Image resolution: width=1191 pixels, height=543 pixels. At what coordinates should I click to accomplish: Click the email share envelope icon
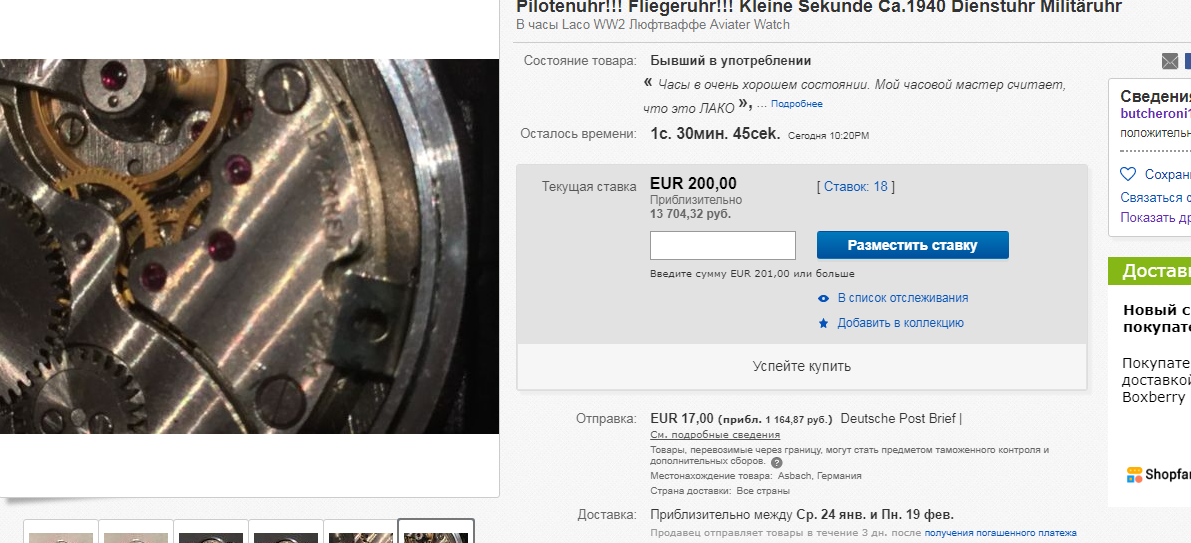(x=1170, y=61)
